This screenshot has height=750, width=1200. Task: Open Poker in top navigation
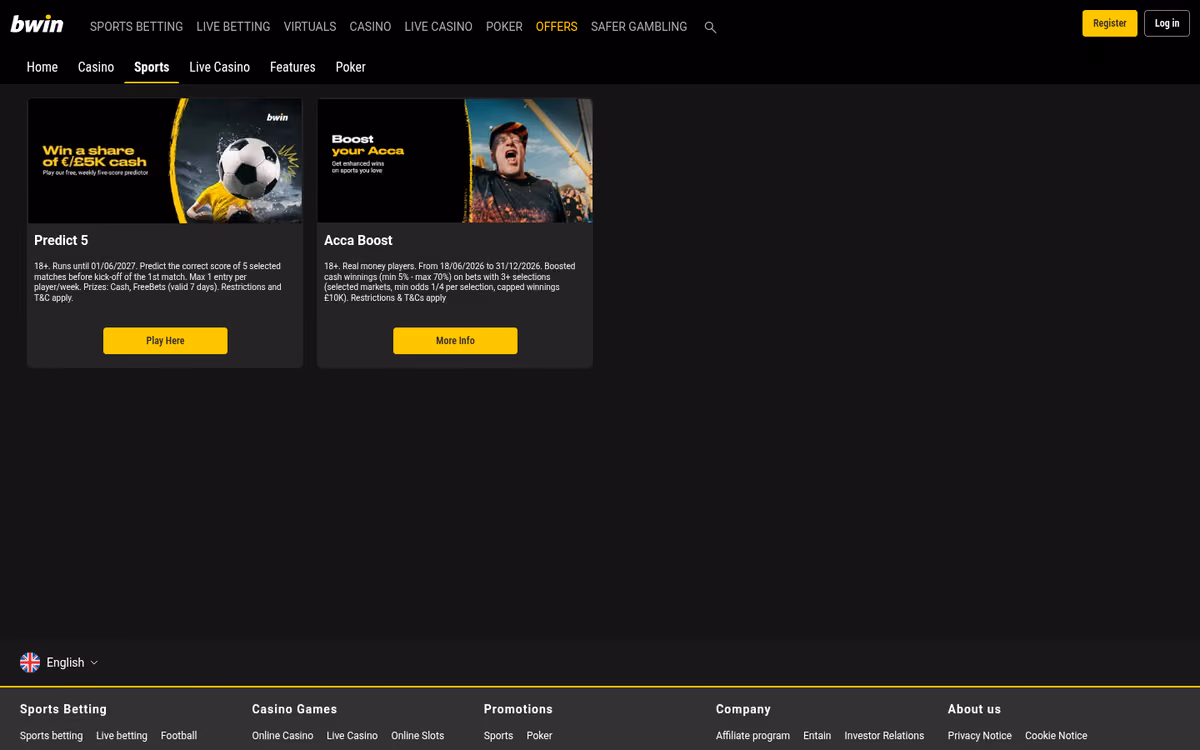(504, 27)
